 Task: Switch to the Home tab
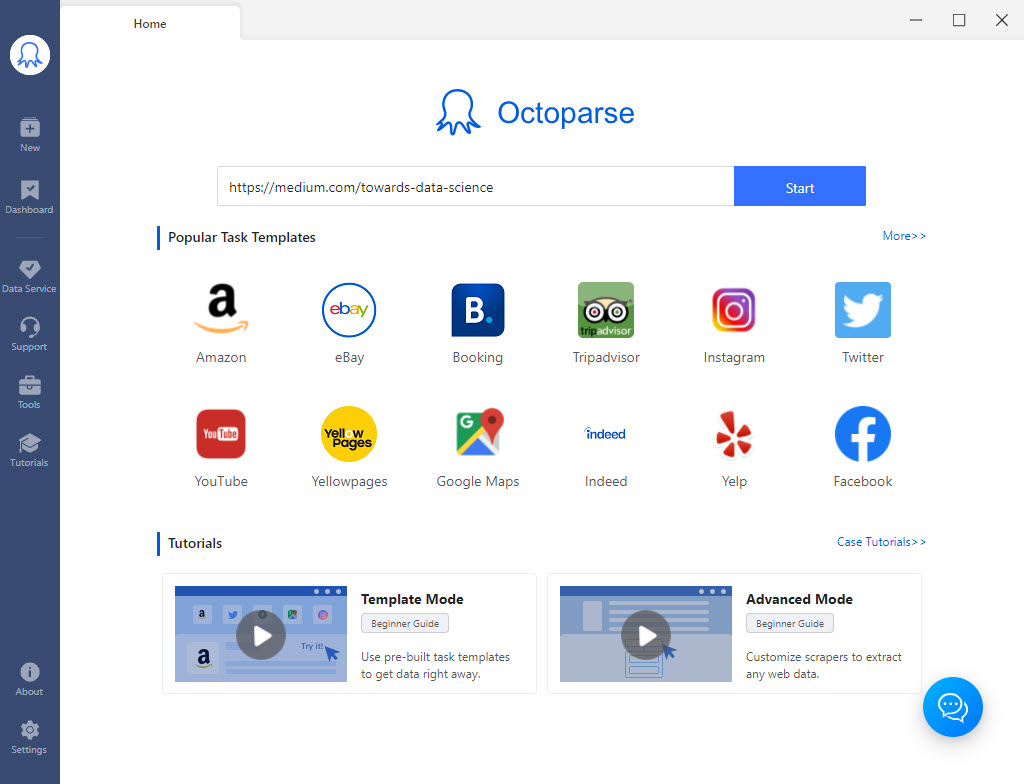(150, 23)
